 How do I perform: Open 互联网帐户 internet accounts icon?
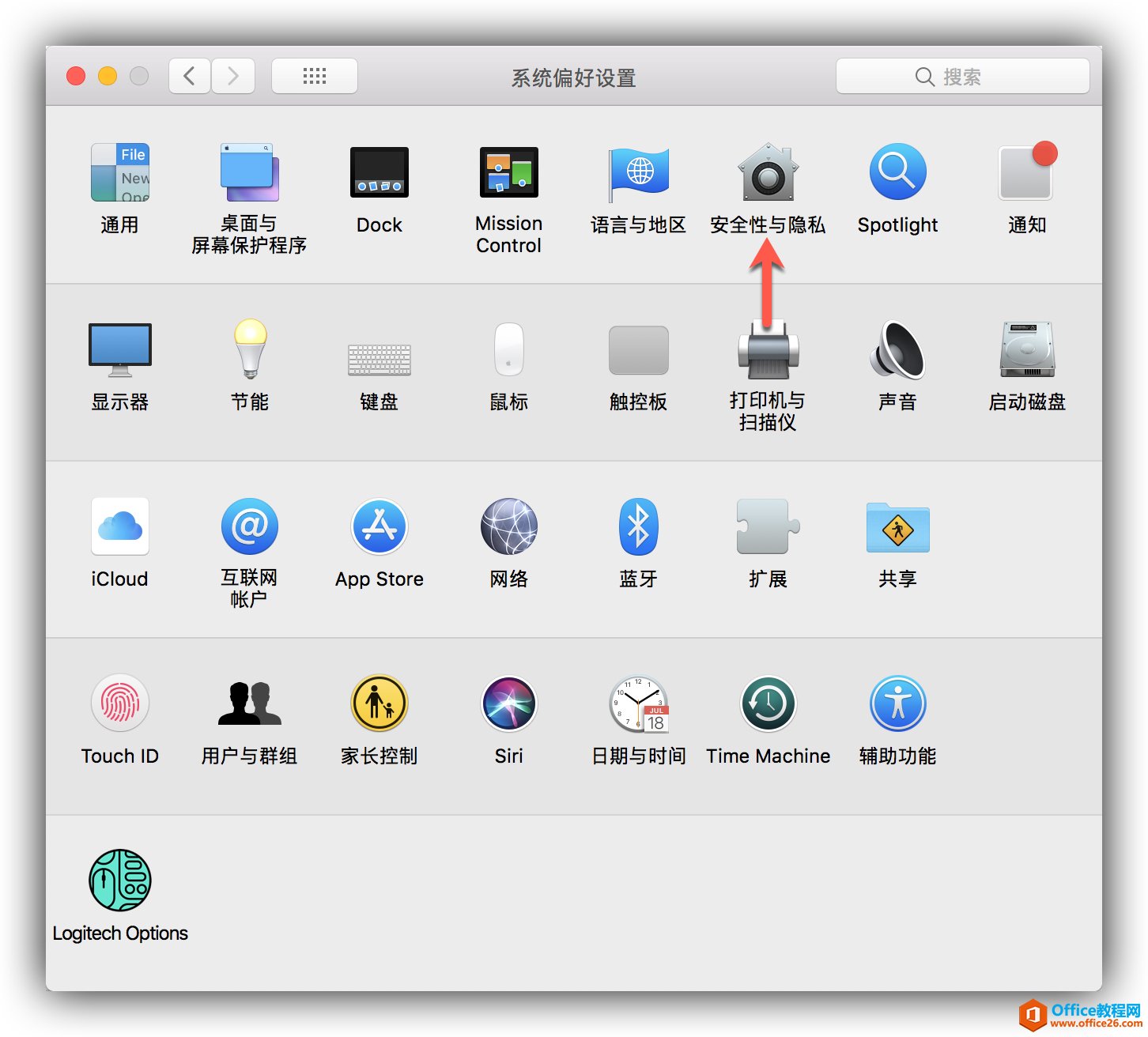[x=249, y=526]
